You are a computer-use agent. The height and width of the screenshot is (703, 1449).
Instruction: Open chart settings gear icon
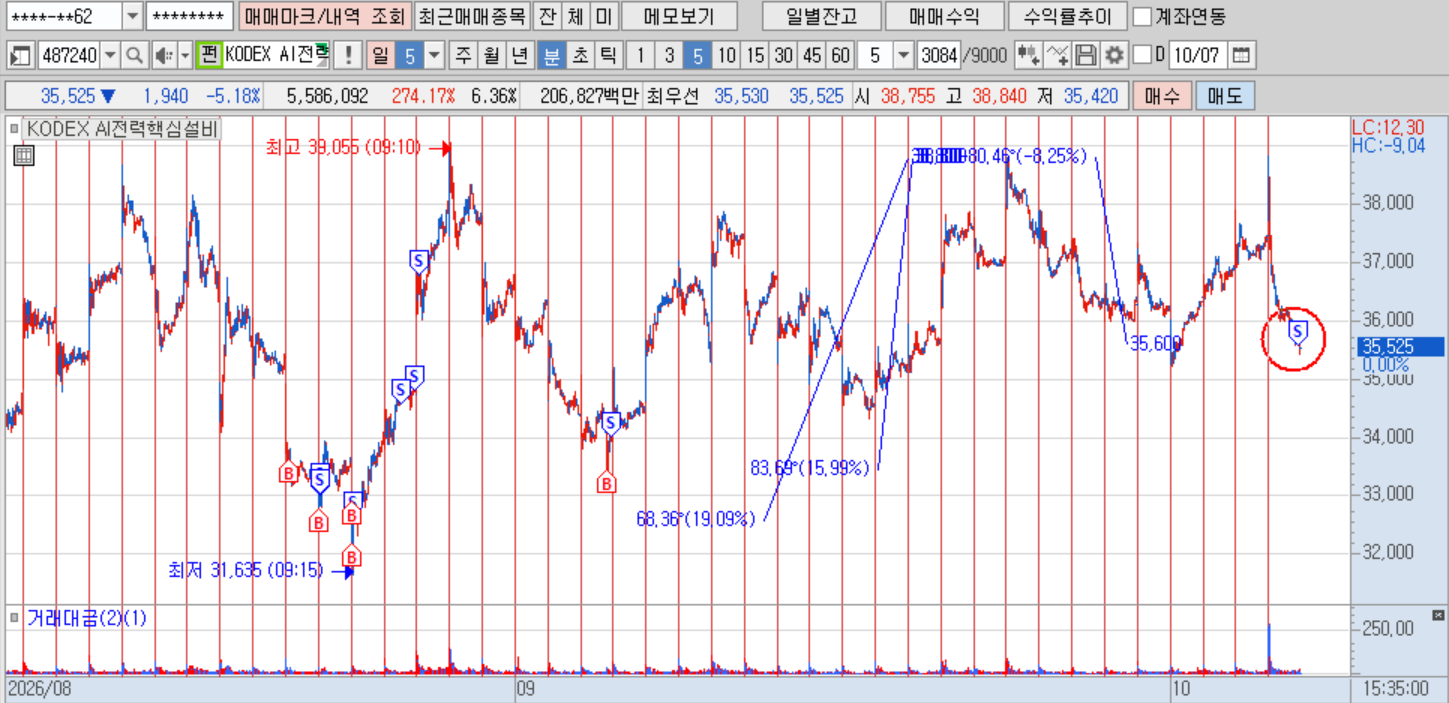1114,55
